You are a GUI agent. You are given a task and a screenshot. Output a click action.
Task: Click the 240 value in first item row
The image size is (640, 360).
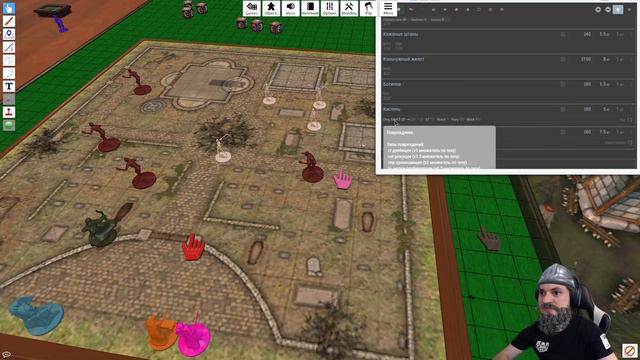point(587,35)
